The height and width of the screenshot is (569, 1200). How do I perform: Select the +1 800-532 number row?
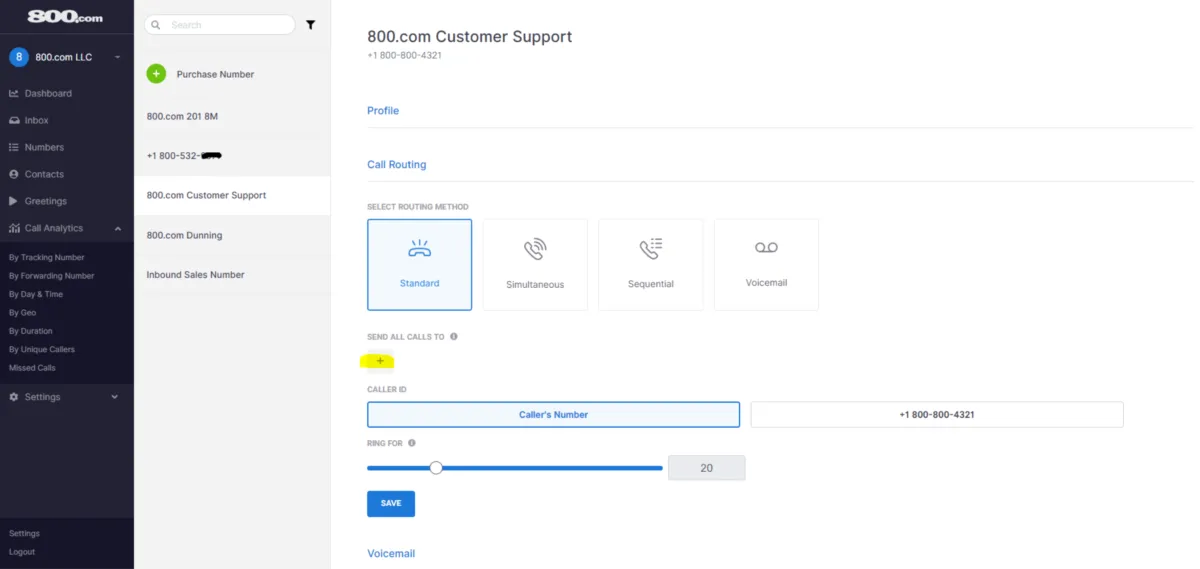click(232, 156)
